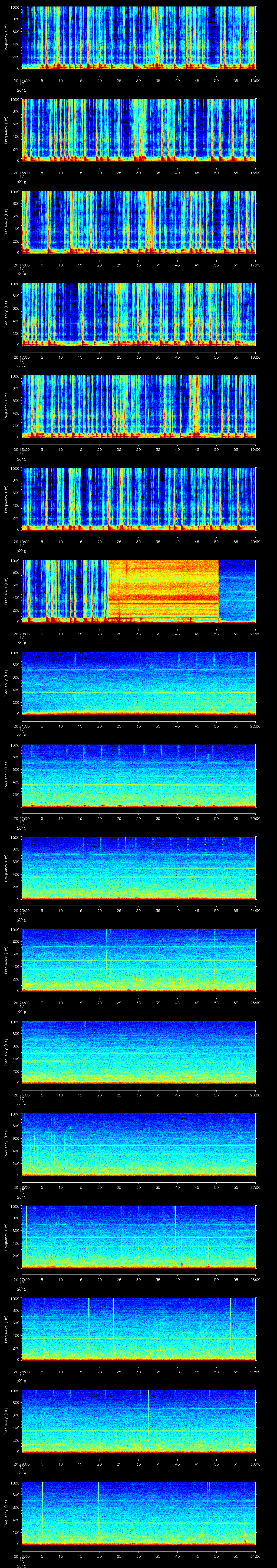The image size is (277, 1568).
Task: Select the spectrogram panel starting at 20:21:00
Action: coord(139,683)
